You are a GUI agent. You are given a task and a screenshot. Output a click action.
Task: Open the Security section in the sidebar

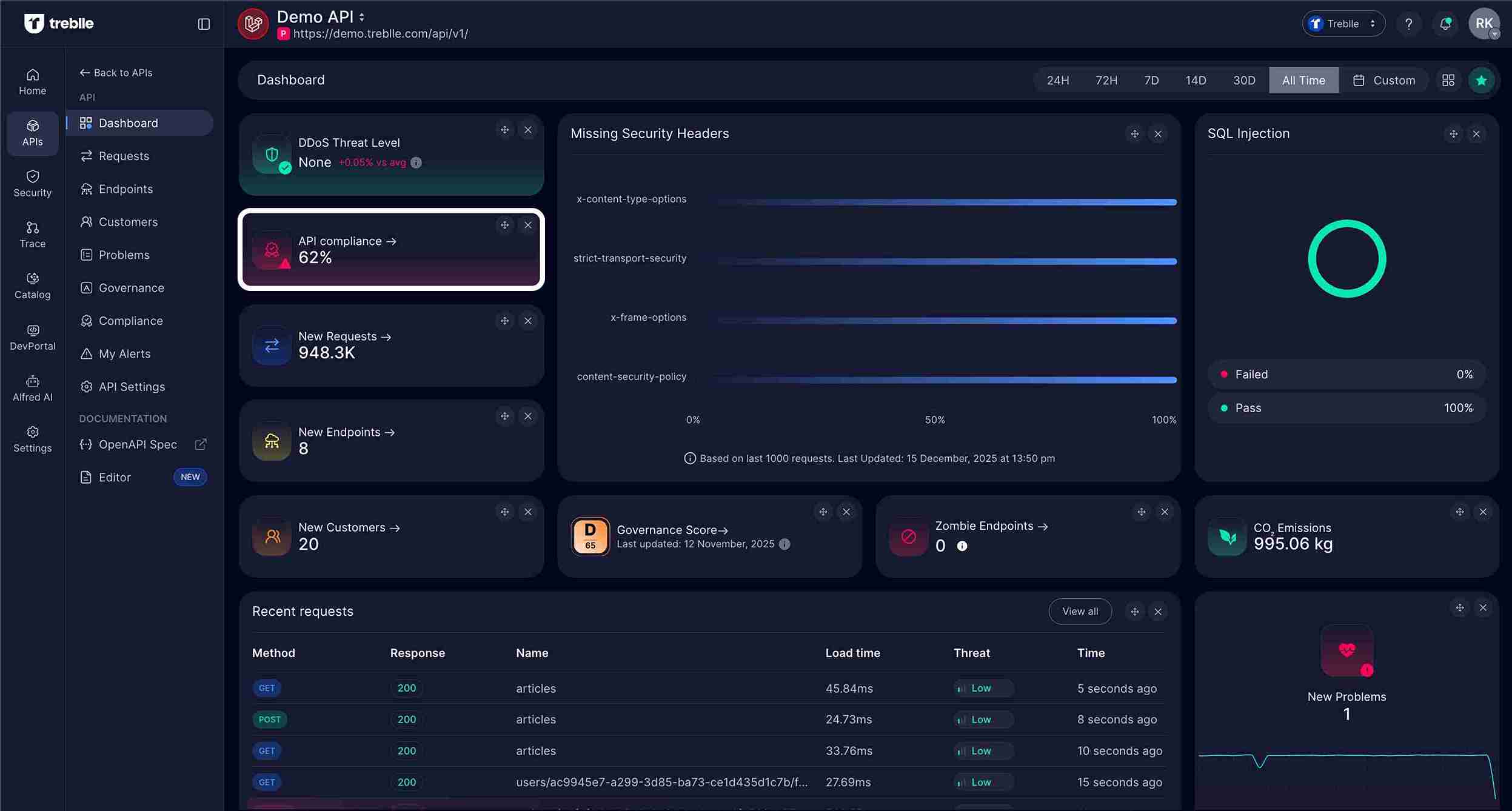pos(32,183)
